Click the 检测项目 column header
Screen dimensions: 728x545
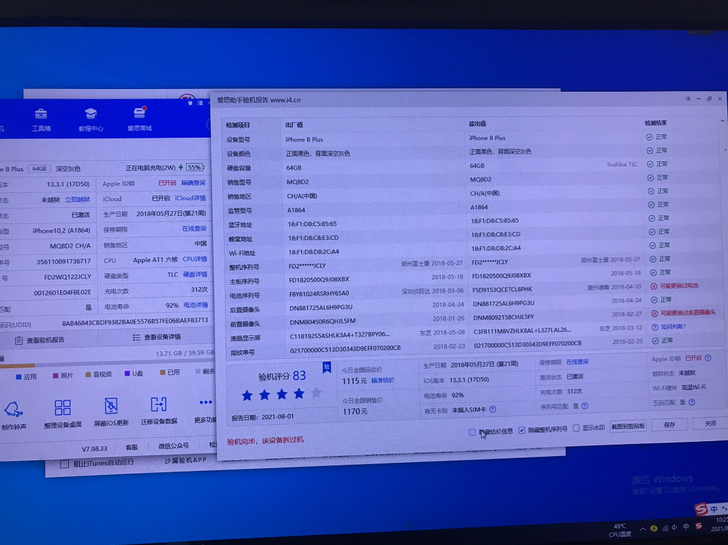click(238, 125)
